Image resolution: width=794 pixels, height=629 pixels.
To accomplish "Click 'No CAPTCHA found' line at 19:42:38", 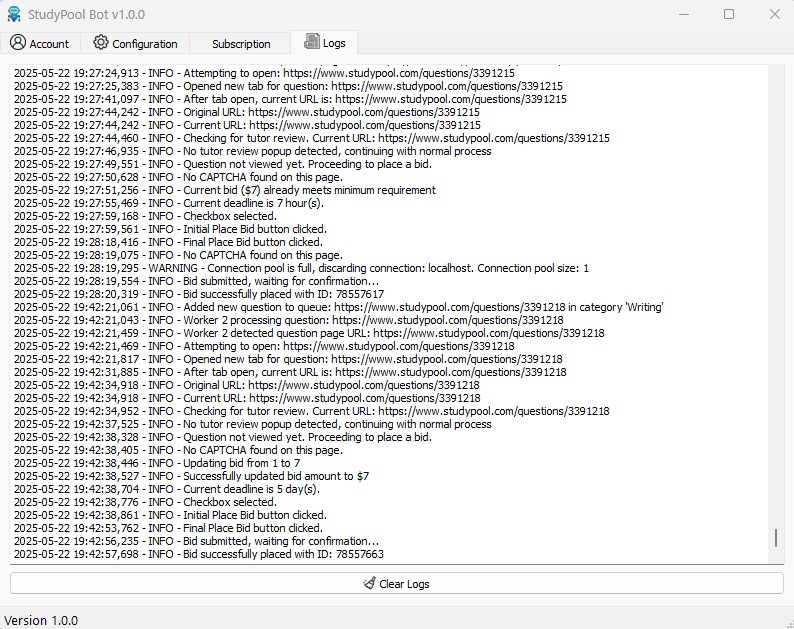I will (178, 450).
